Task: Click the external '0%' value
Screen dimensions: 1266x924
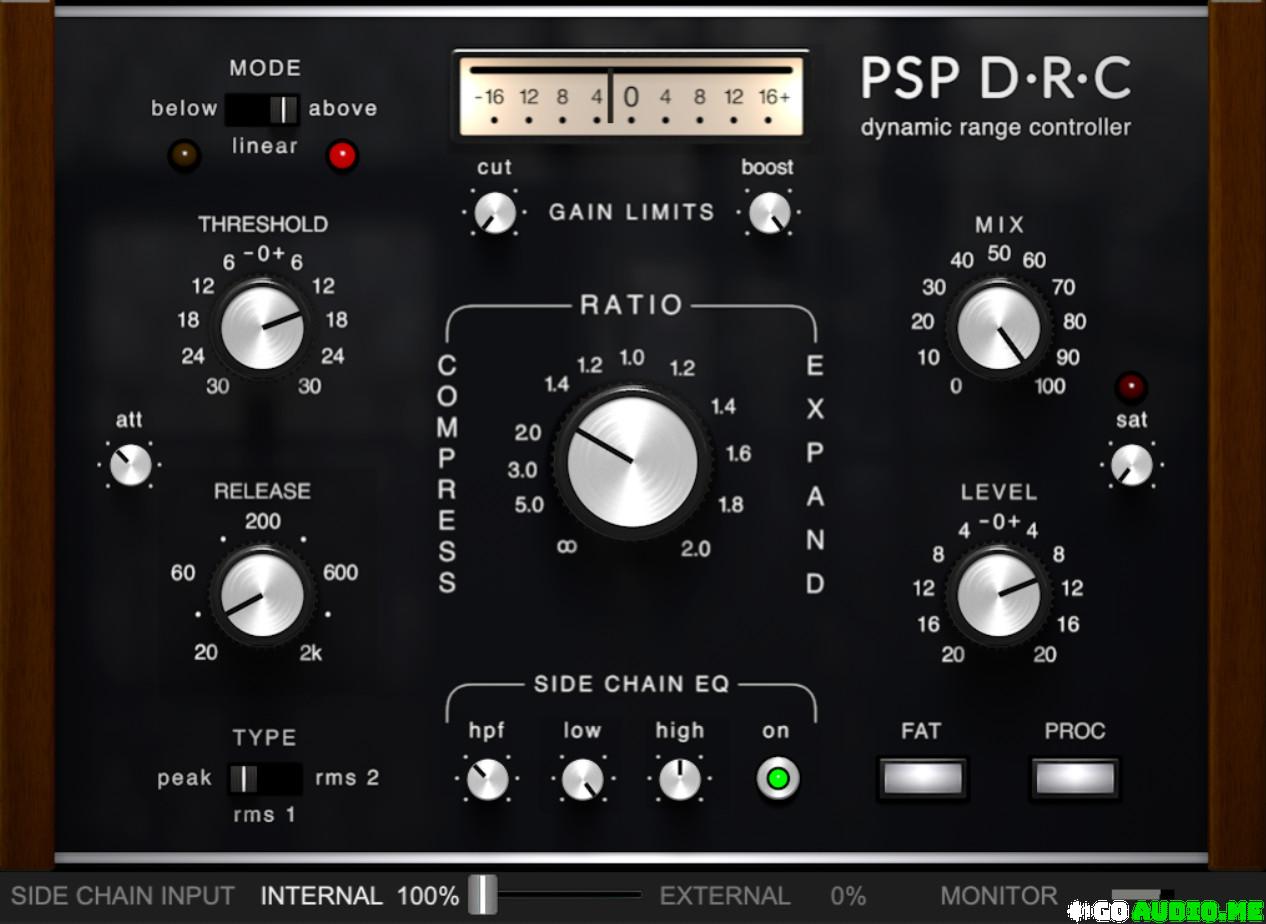Action: coord(848,896)
